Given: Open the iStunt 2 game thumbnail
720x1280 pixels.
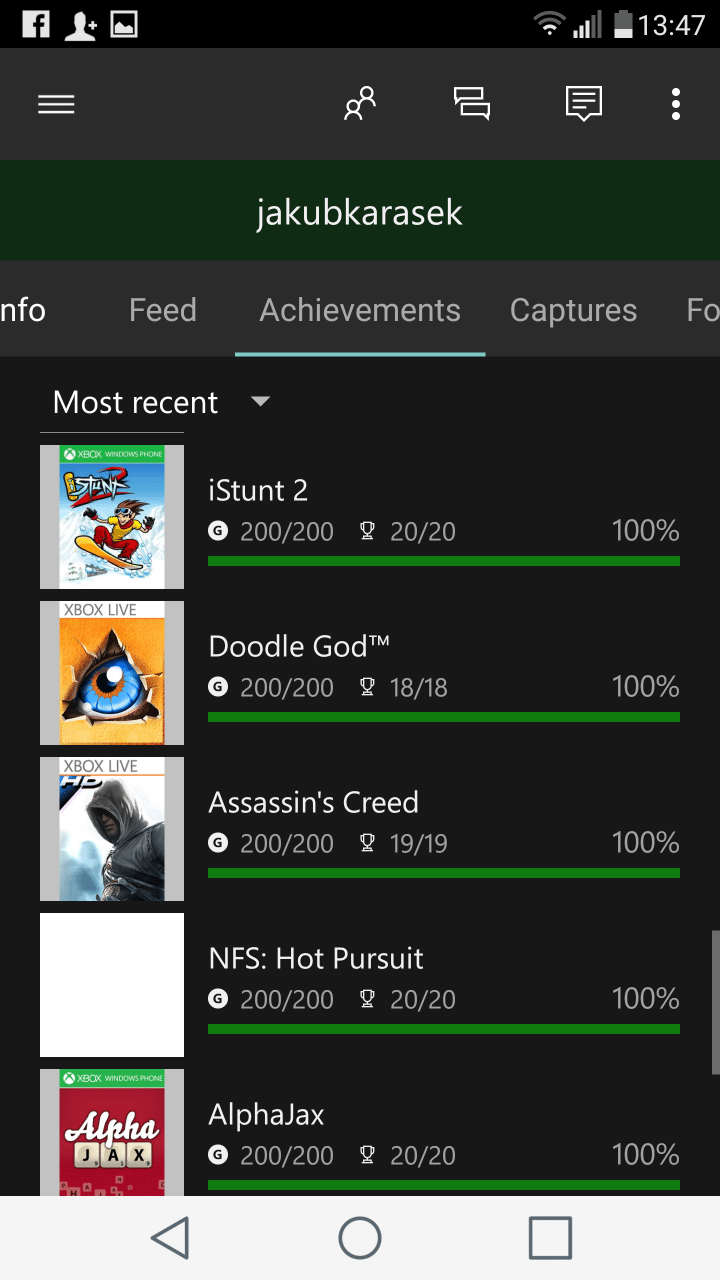Looking at the screenshot, I should [112, 517].
